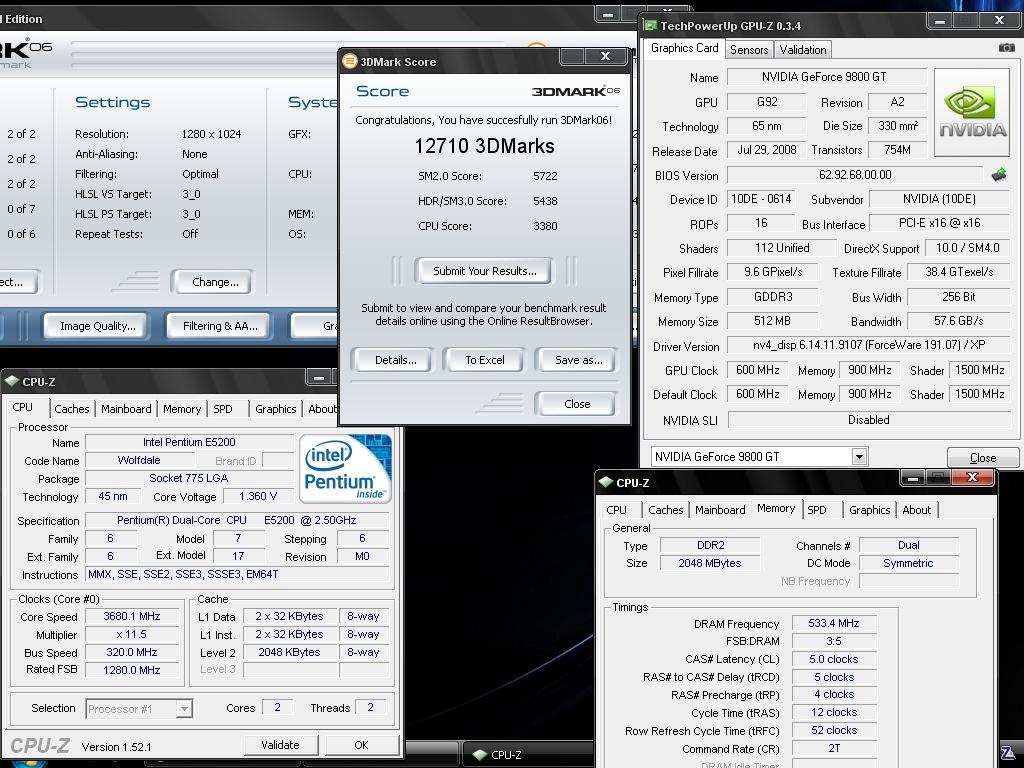
Task: Click the DRAM Frequency value 533.4 MHz
Action: click(x=834, y=624)
